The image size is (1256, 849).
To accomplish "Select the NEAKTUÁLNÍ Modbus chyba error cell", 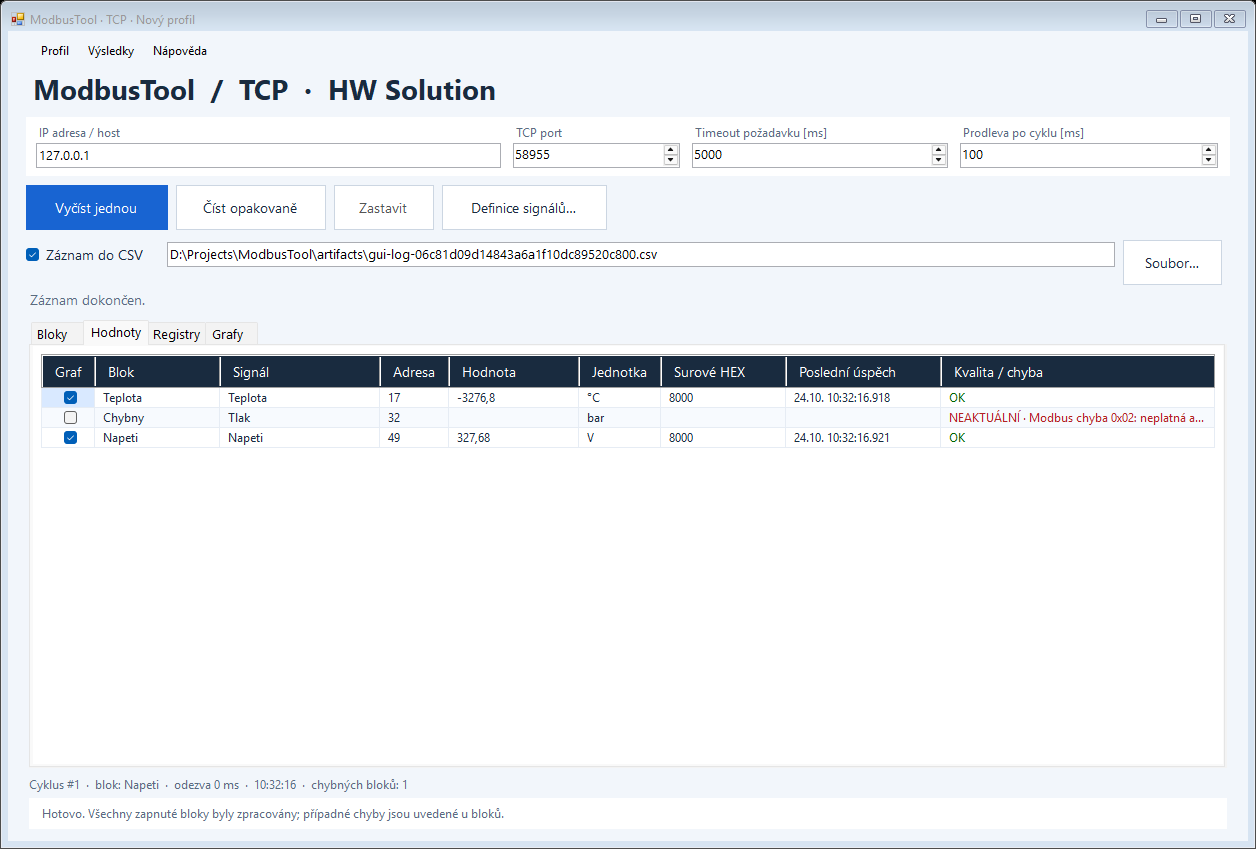I will click(1077, 418).
